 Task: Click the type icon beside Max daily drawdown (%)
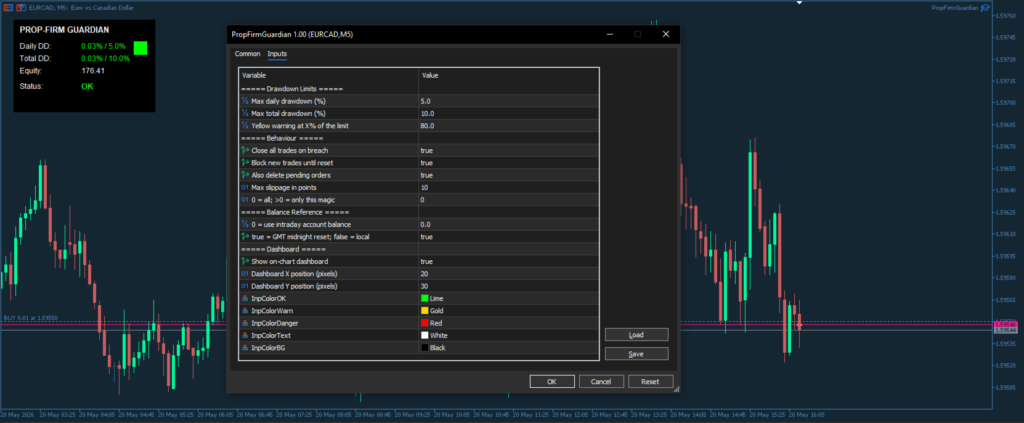pyautogui.click(x=245, y=101)
